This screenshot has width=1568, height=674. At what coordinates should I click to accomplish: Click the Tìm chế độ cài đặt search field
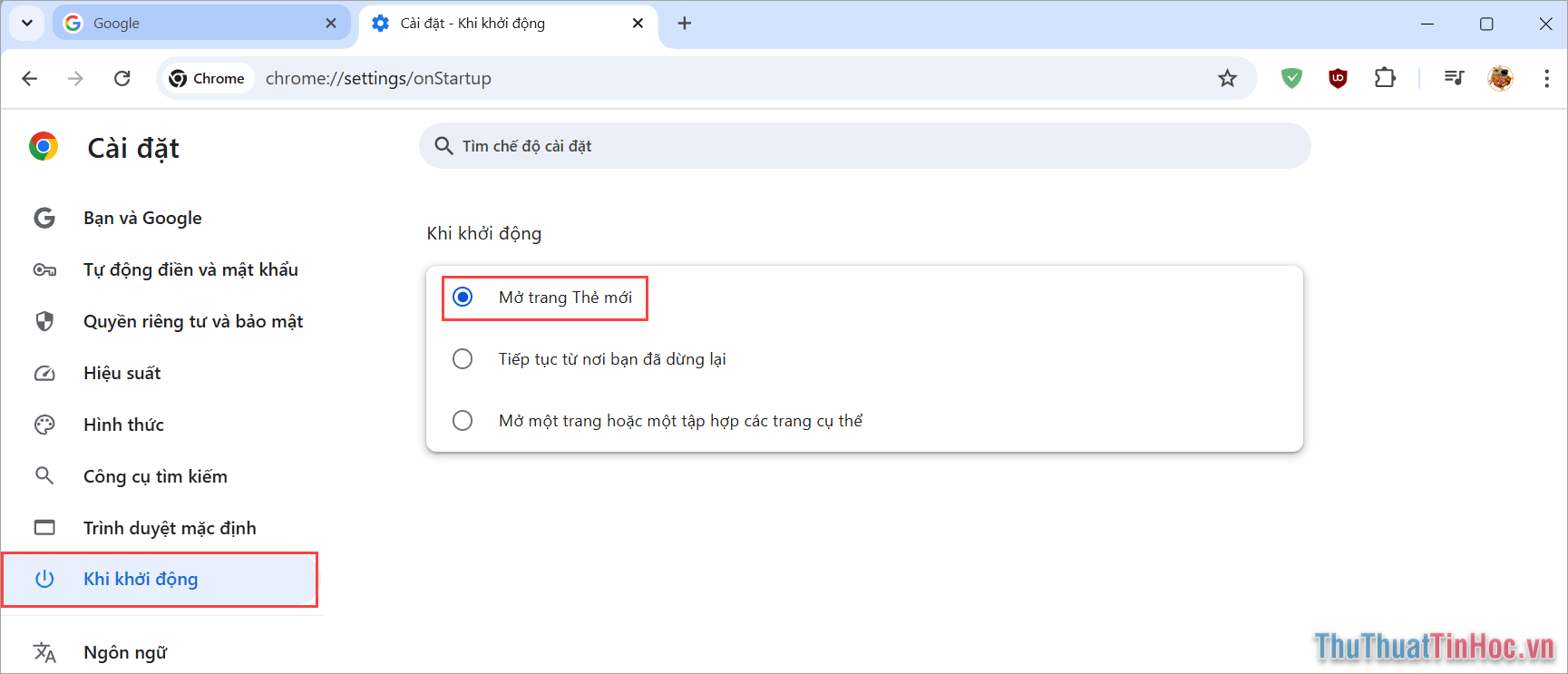[865, 146]
